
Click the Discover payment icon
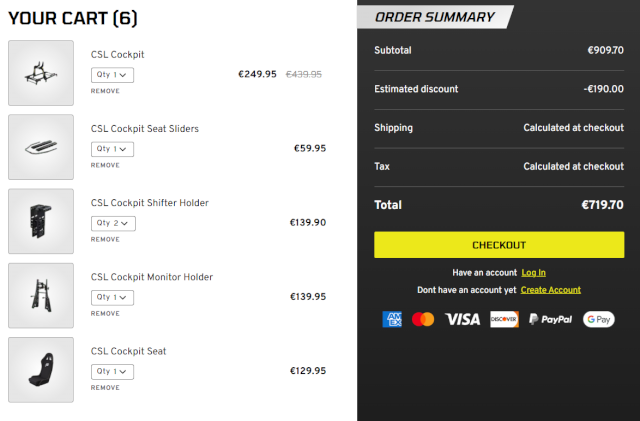pos(504,319)
